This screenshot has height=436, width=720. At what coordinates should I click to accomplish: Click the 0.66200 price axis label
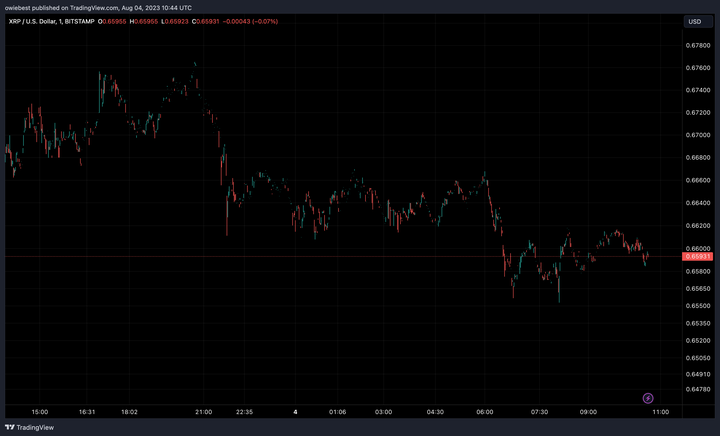click(698, 226)
